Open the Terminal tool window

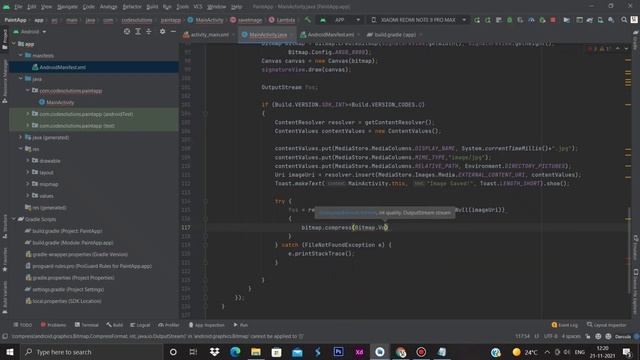[x=87, y=325]
